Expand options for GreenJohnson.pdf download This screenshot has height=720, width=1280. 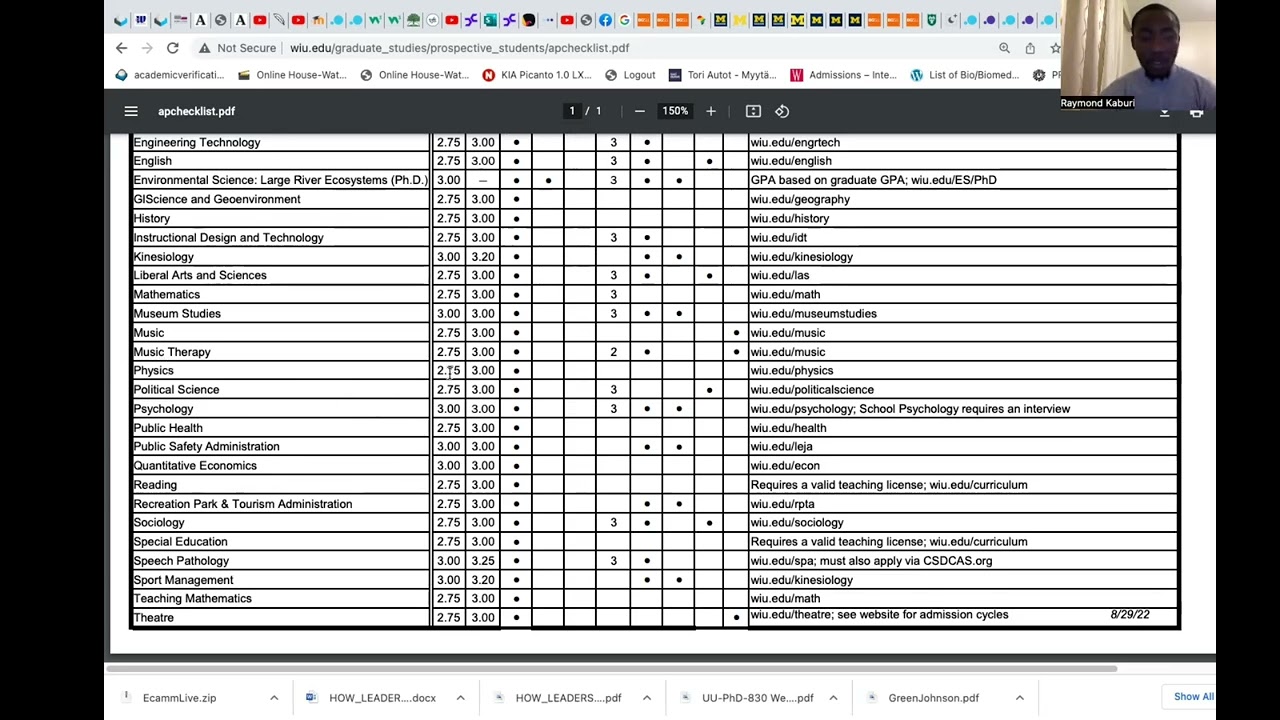(1020, 698)
